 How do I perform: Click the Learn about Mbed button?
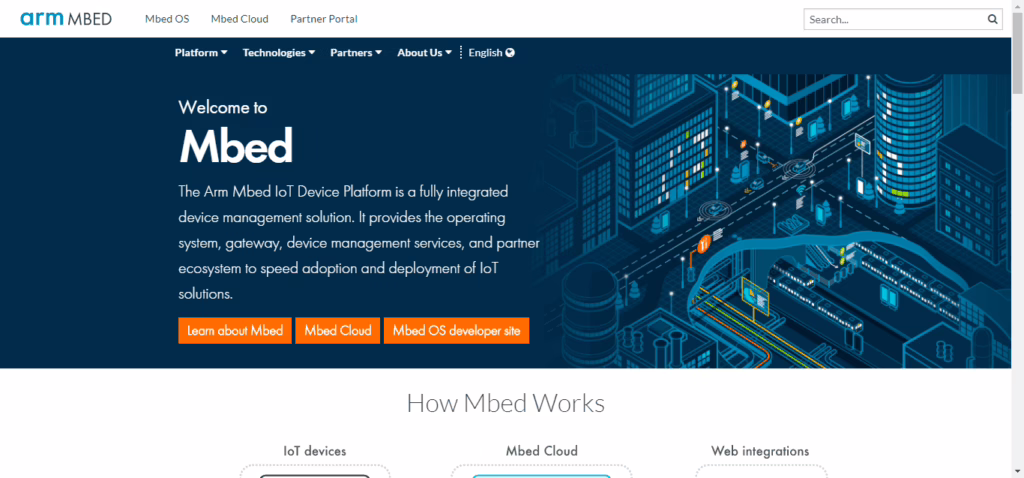[235, 330]
